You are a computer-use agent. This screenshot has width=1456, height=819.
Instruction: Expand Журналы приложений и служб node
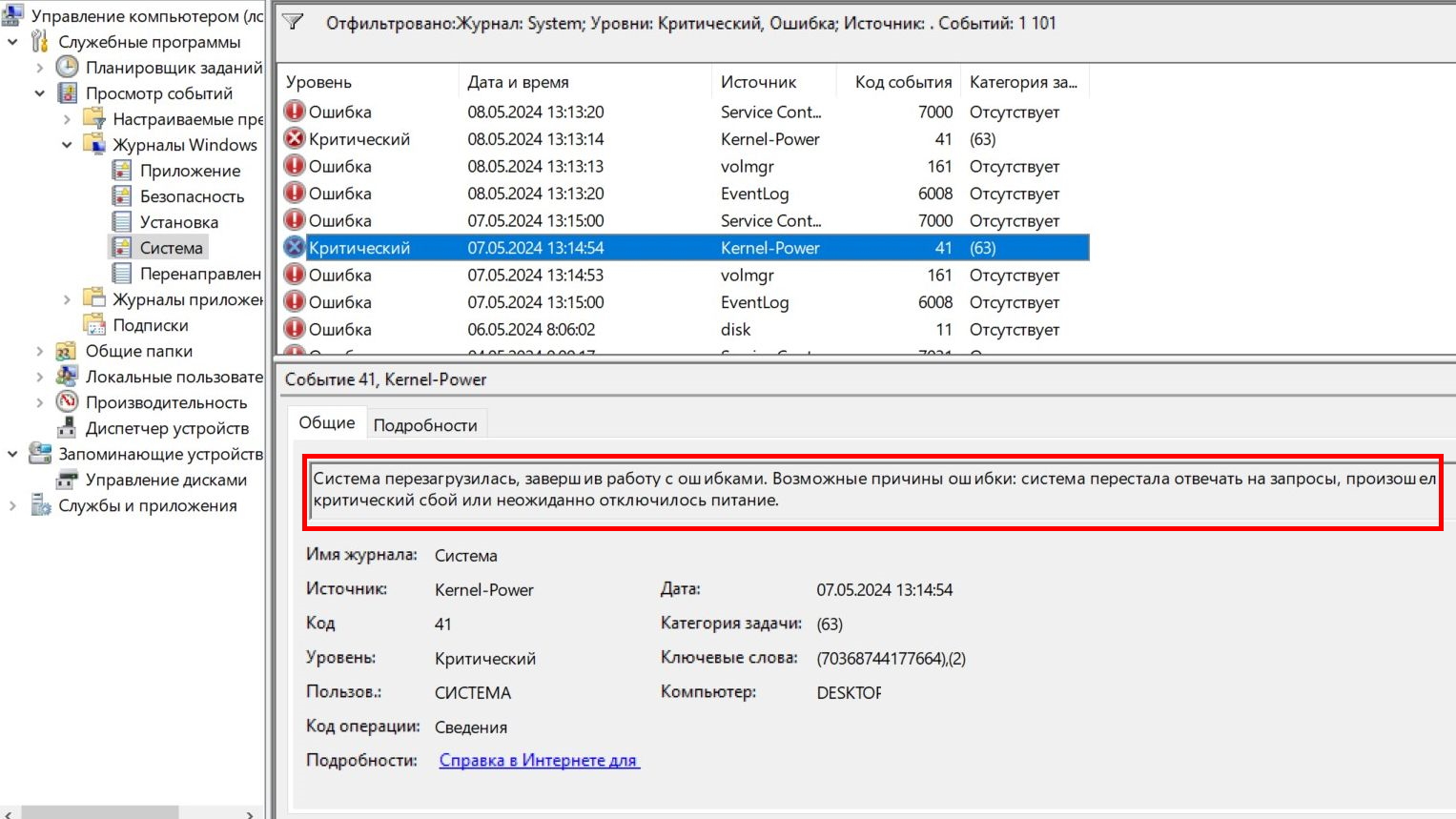(x=67, y=299)
